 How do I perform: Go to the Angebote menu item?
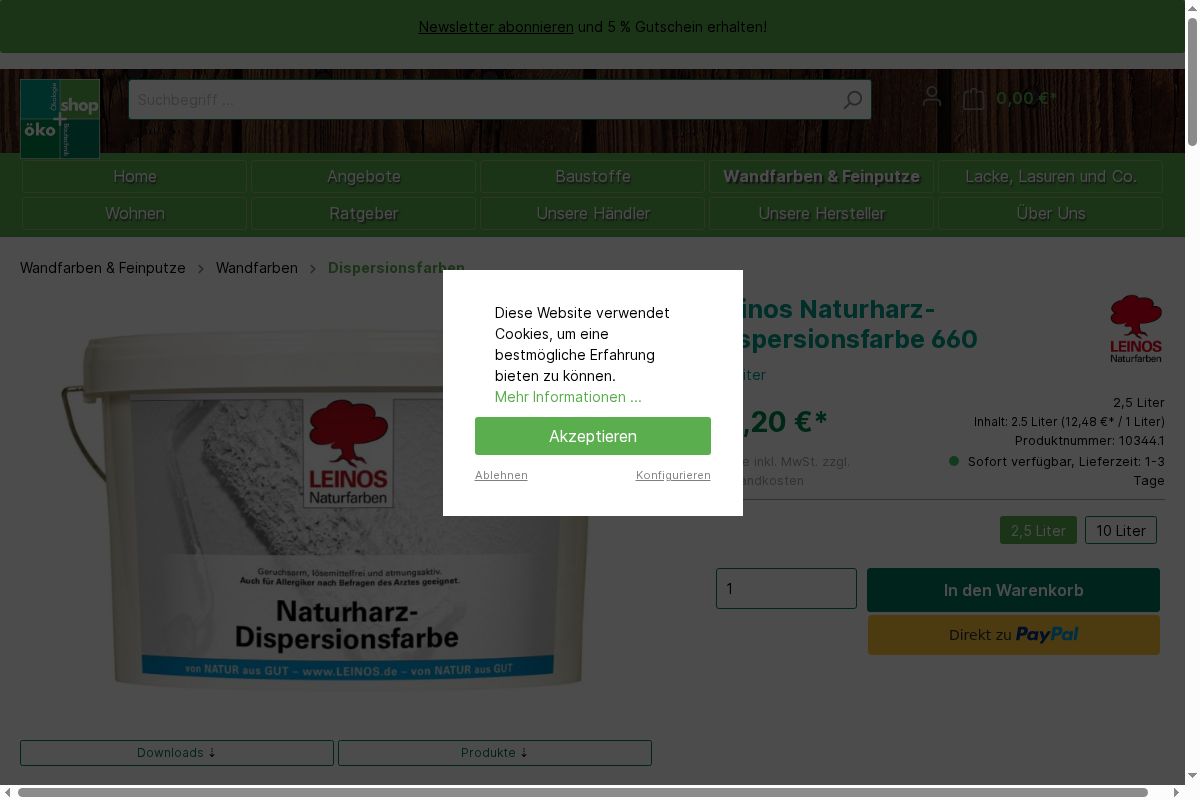tap(363, 177)
